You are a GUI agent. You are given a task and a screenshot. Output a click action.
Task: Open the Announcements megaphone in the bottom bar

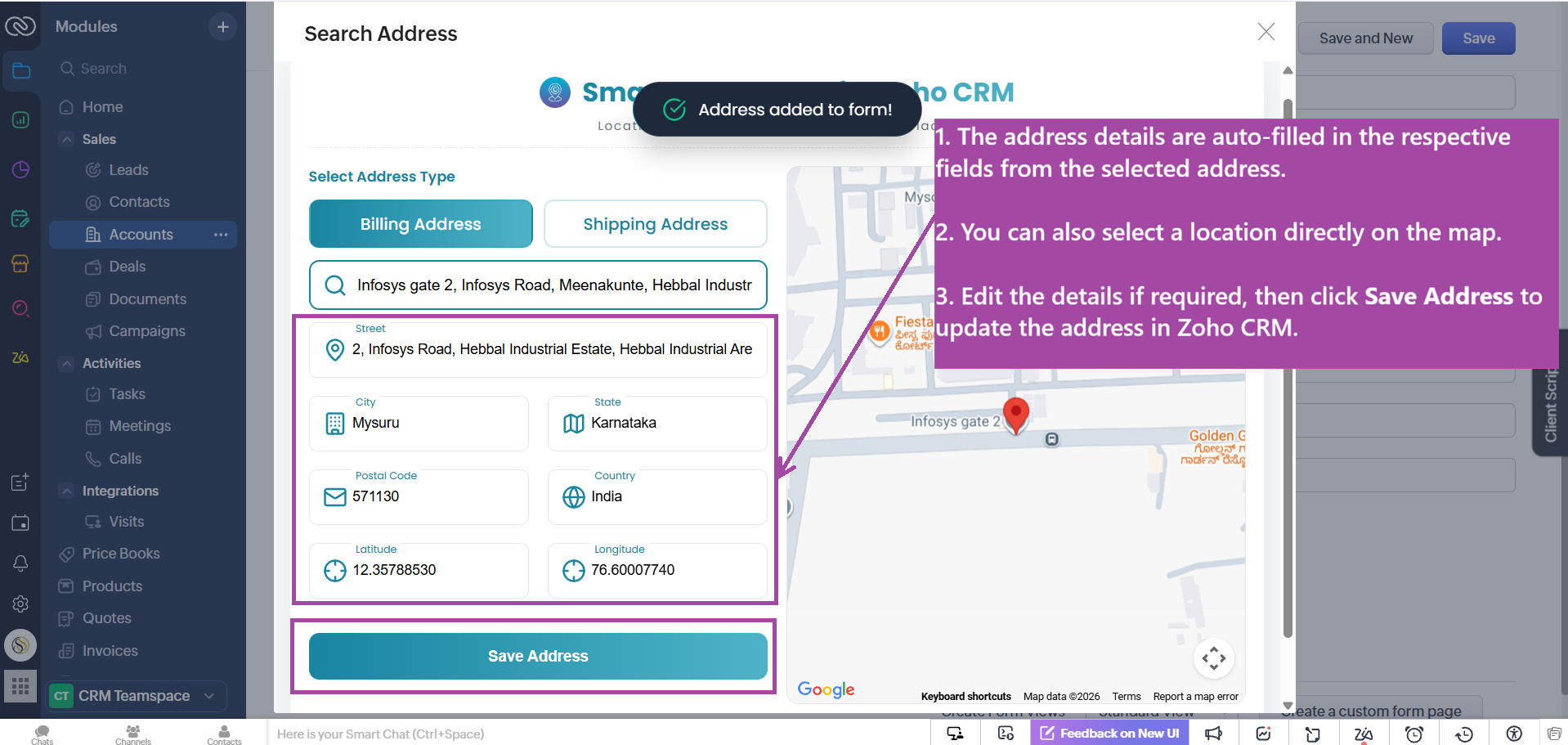coord(1213,734)
